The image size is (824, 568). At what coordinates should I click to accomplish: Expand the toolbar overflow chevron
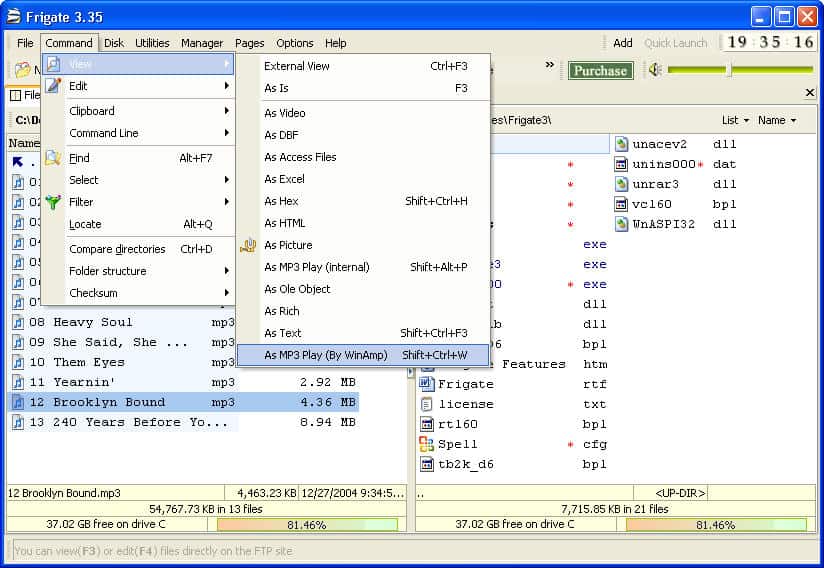(x=549, y=66)
